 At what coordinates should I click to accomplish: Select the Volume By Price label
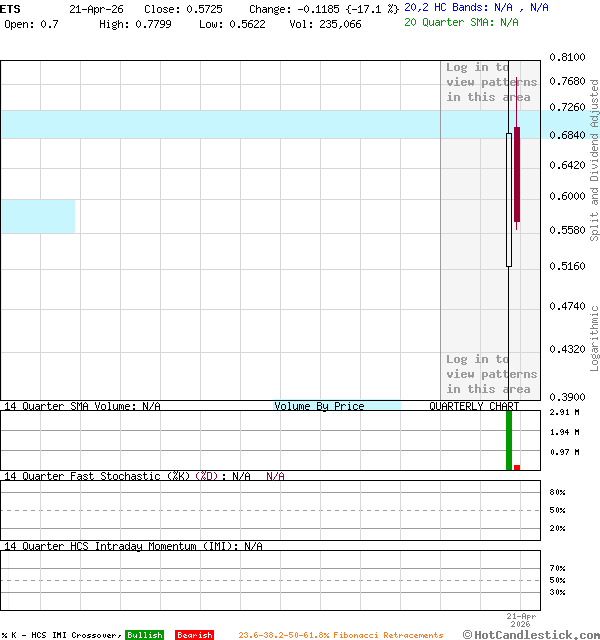point(319,406)
